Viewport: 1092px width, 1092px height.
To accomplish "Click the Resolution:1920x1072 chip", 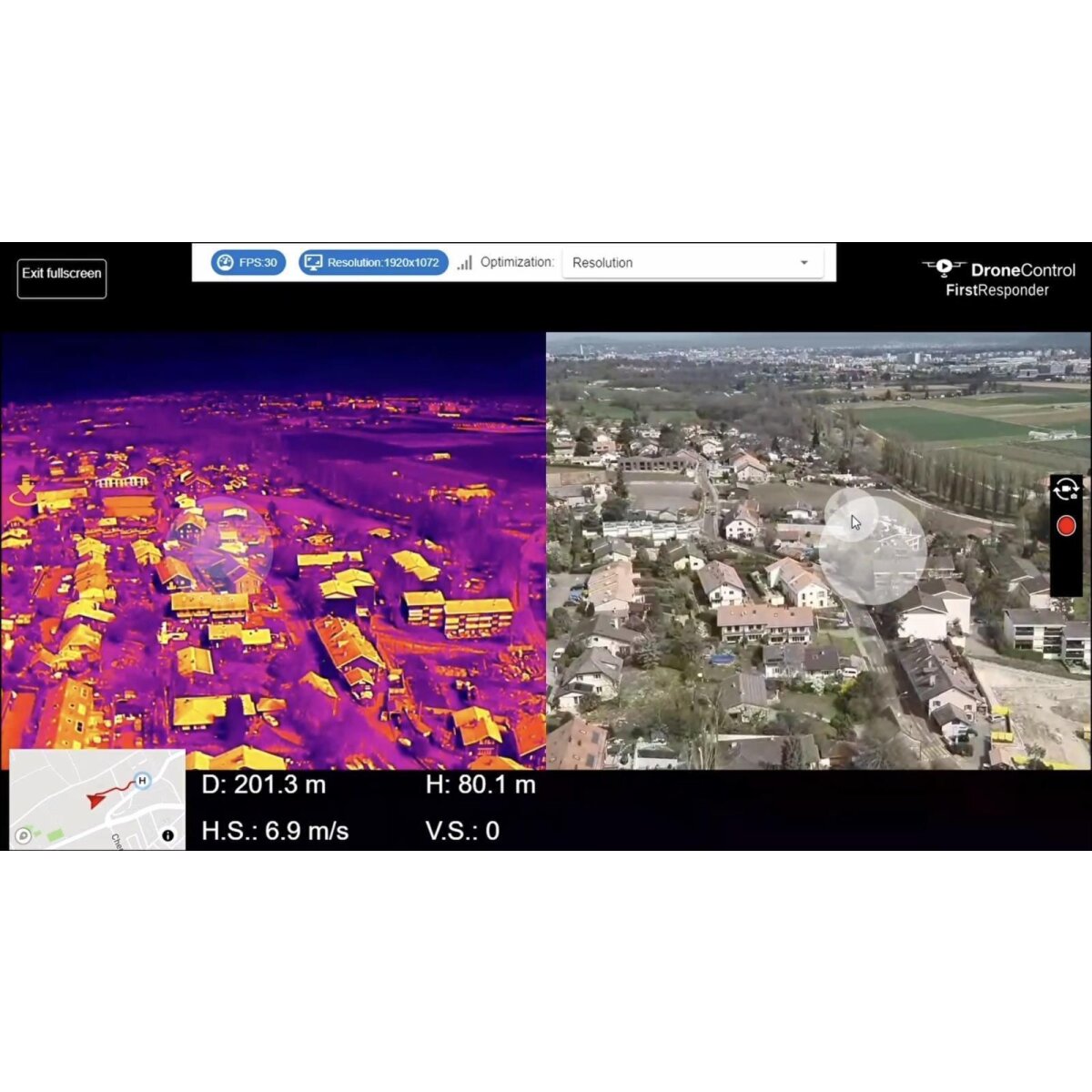I will (373, 263).
